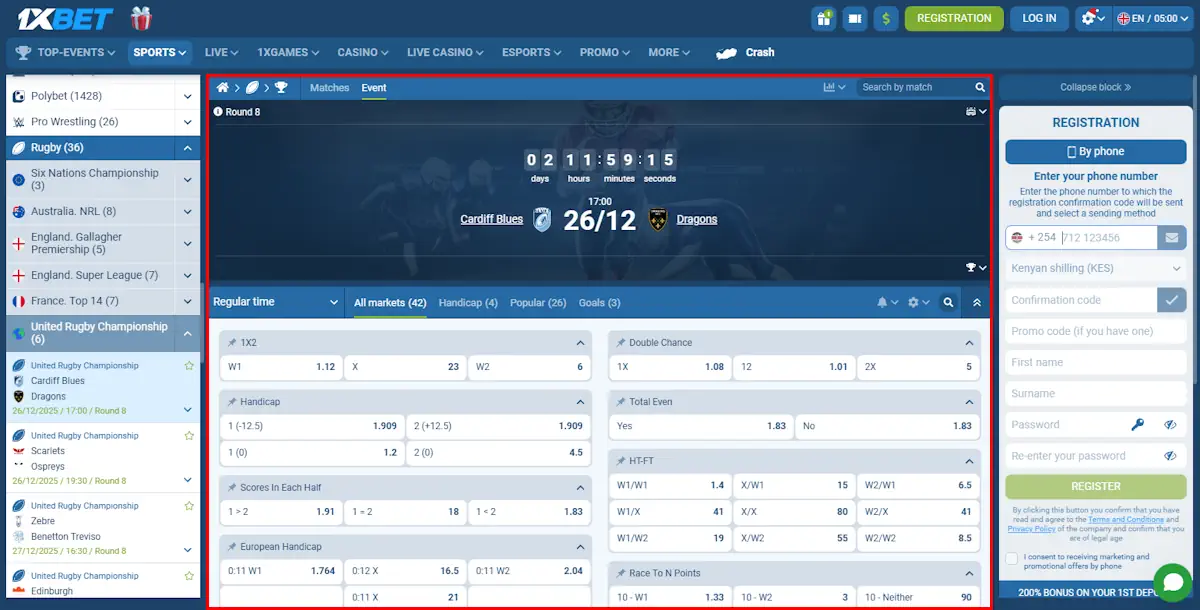This screenshot has height=610, width=1200.
Task: Open the promo gifts icon in the header
Action: tap(823, 18)
